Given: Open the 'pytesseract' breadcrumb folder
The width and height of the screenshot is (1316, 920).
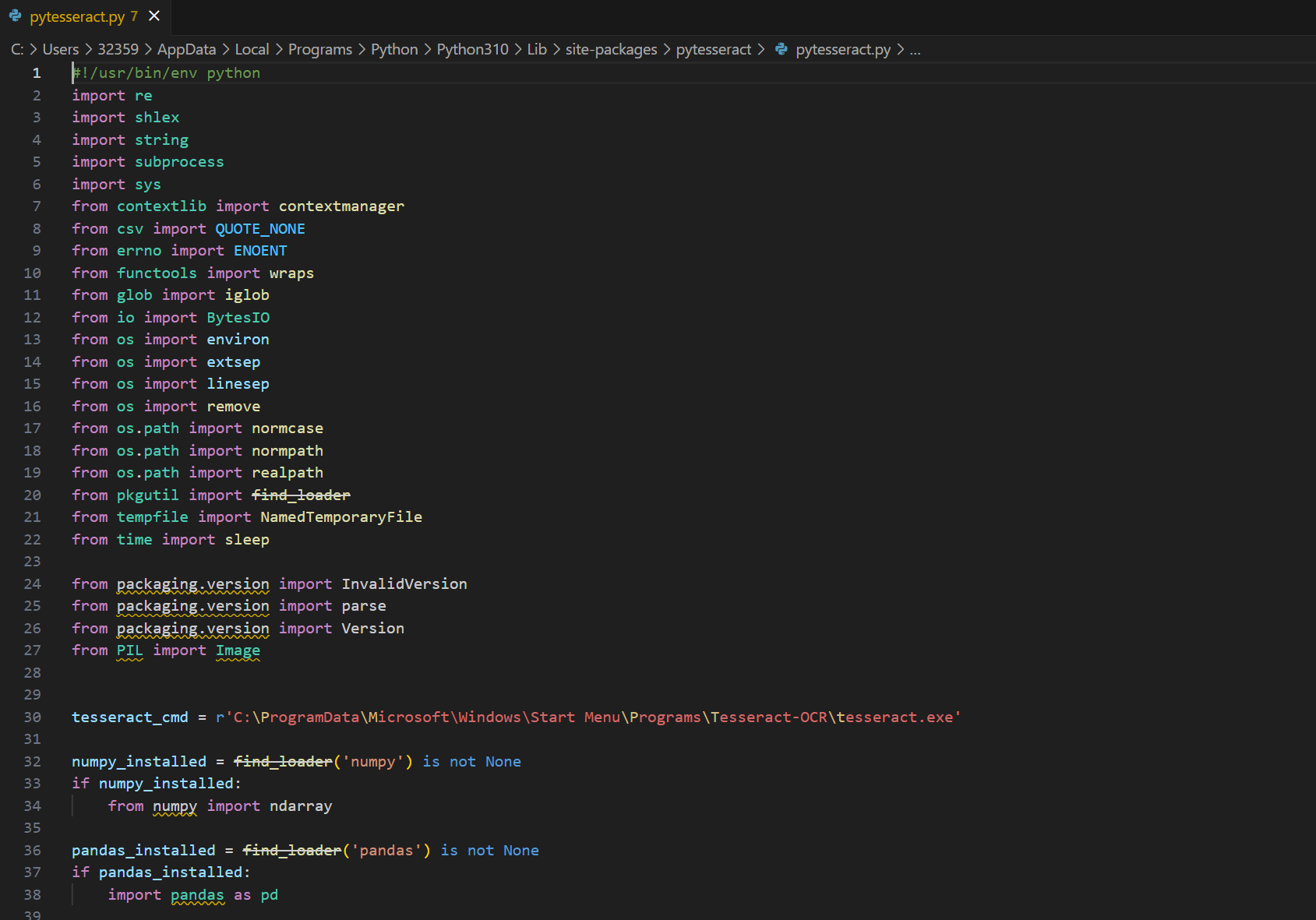Looking at the screenshot, I should click(714, 49).
